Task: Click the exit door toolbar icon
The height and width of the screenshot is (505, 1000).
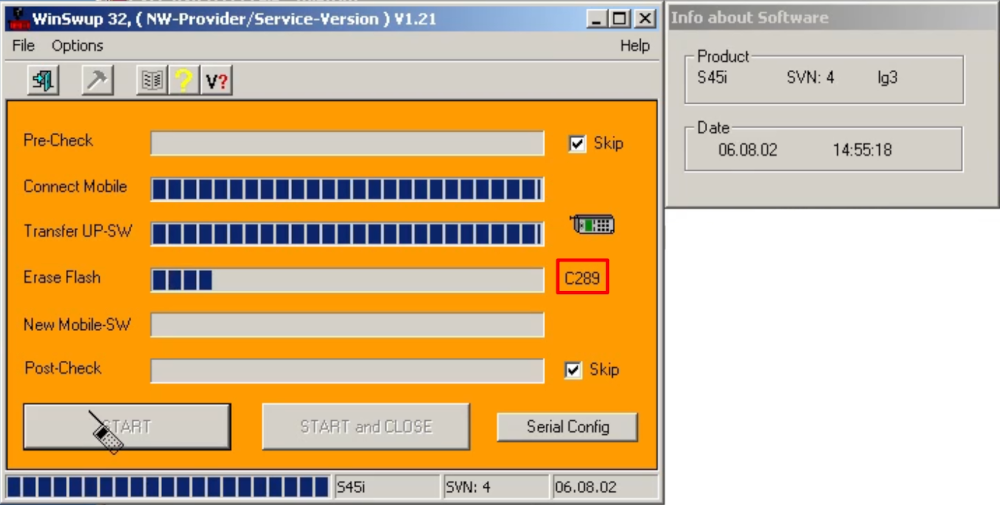Action: tap(43, 80)
